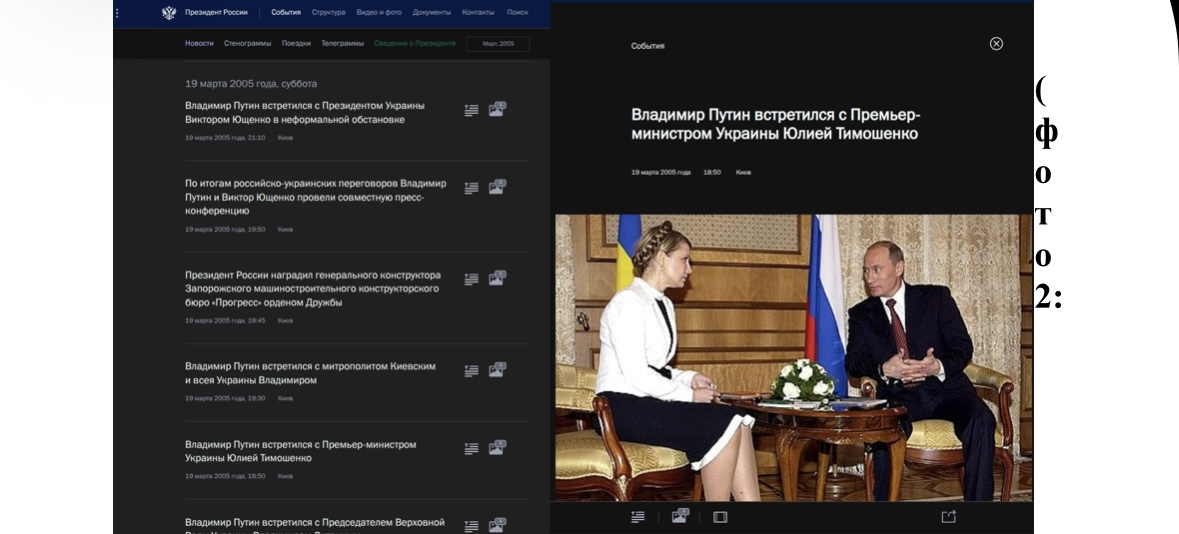Open the Putin–Тимошенко meeting photo

pyautogui.click(x=793, y=358)
